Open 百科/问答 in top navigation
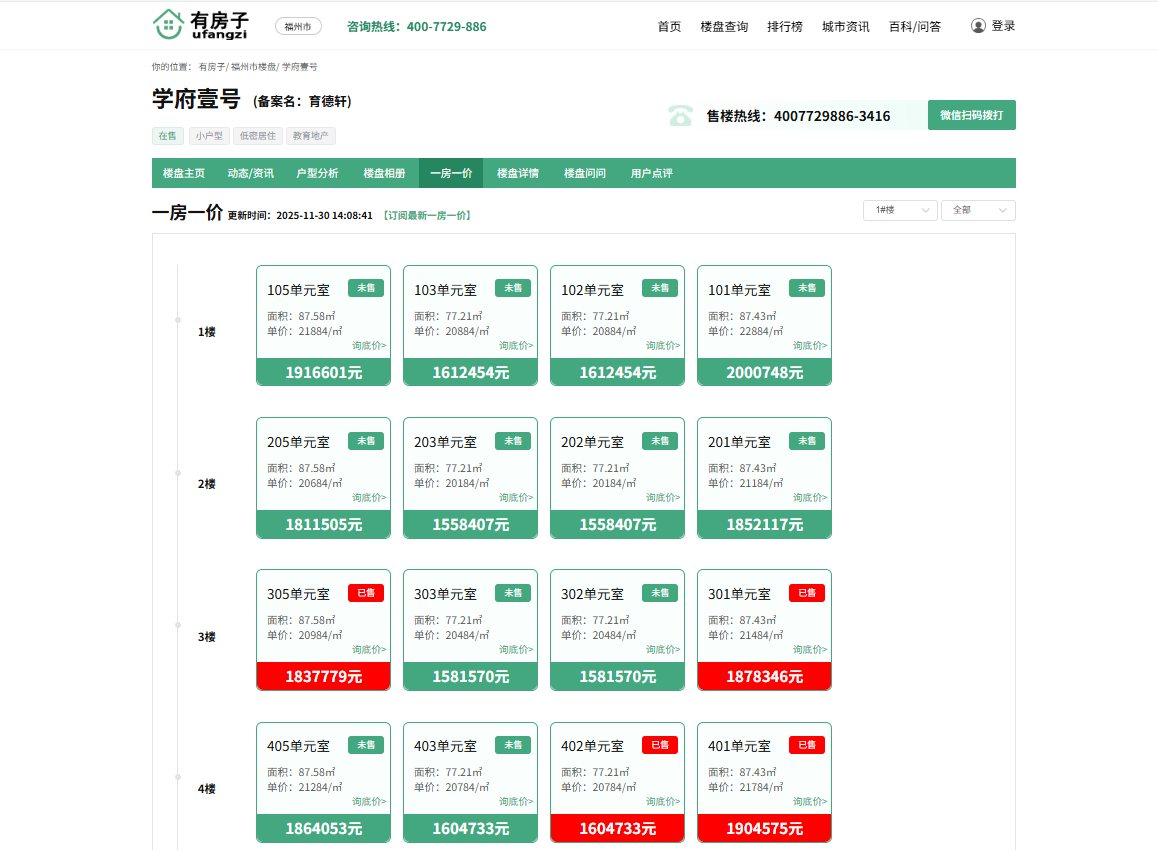Image resolution: width=1158 pixels, height=850 pixels. (x=914, y=27)
